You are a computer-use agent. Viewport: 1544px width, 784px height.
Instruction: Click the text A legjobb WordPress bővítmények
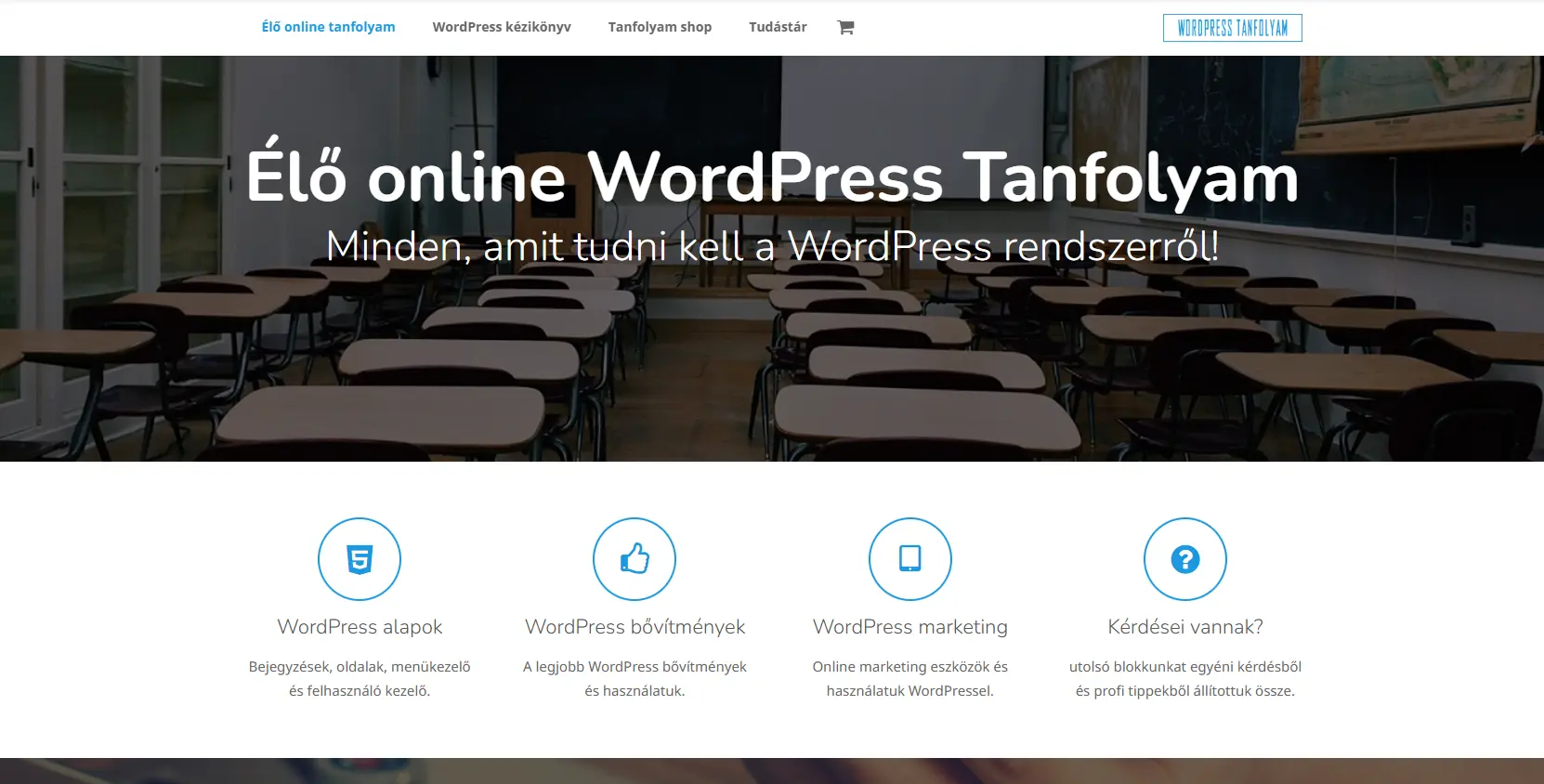point(635,667)
